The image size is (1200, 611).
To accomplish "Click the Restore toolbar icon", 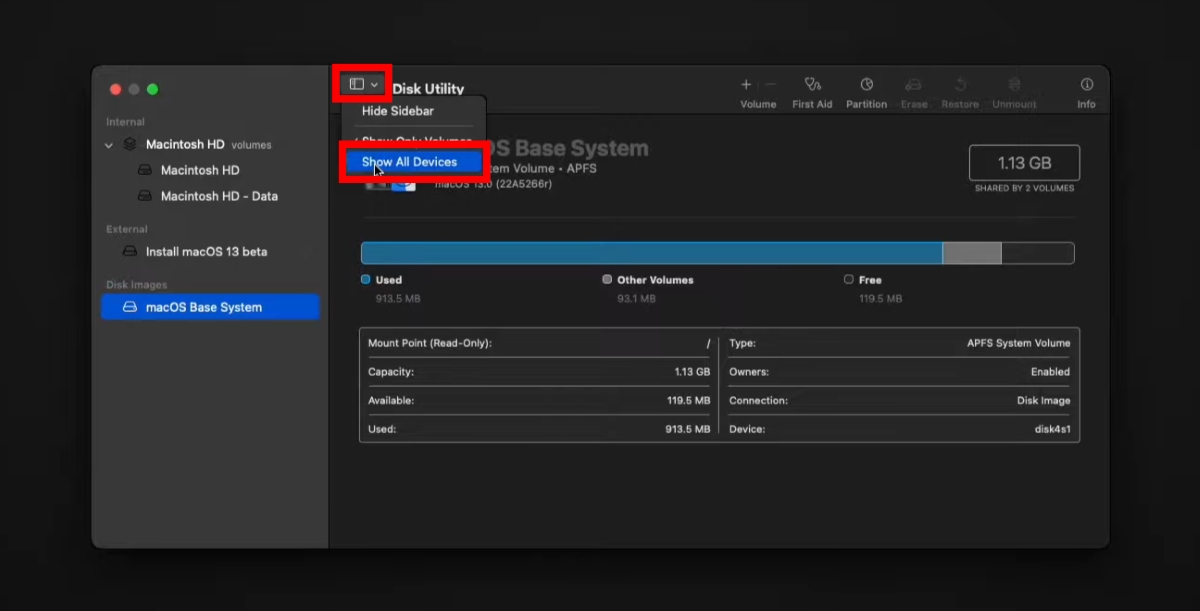I will pos(960,88).
